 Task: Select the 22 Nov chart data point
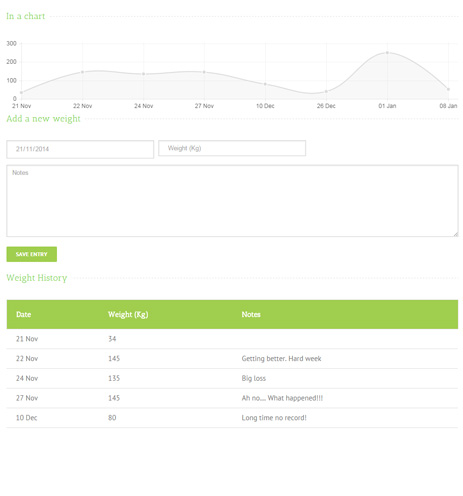pos(83,72)
